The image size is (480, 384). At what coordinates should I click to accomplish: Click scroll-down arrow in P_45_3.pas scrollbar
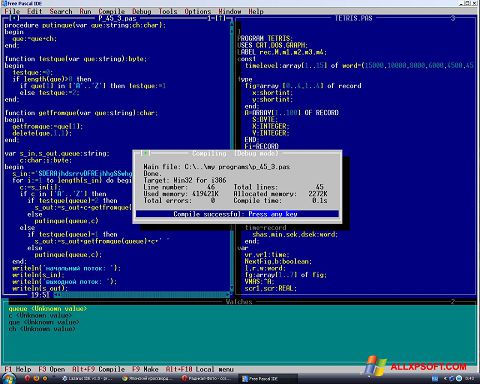(x=232, y=288)
